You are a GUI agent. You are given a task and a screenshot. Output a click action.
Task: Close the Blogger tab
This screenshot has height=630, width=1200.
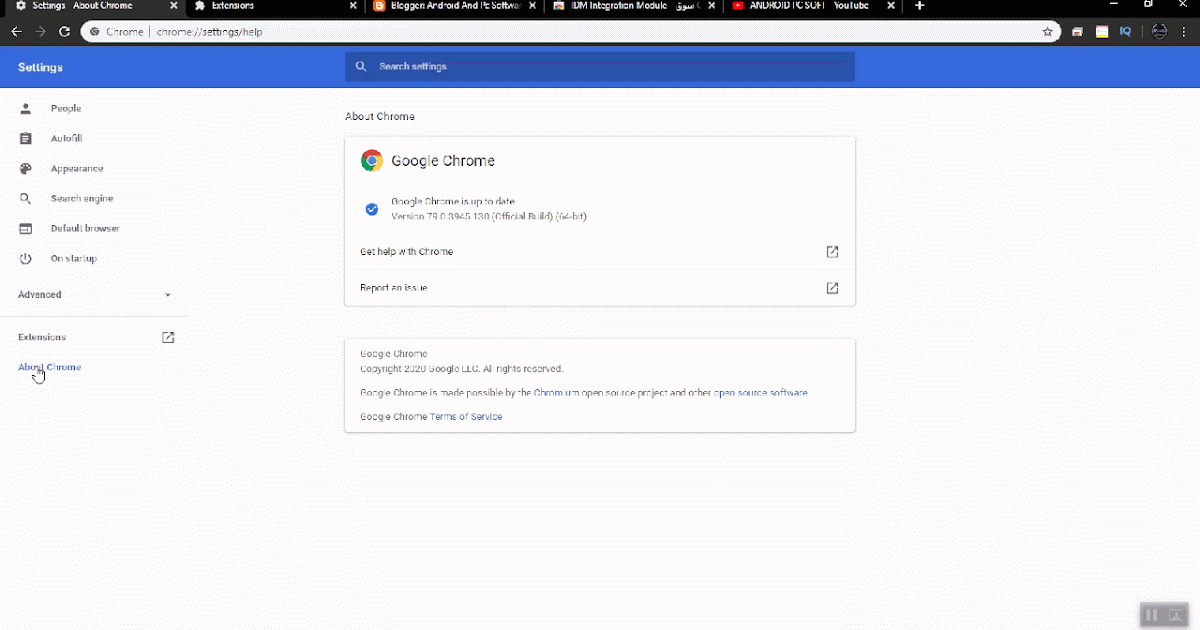(x=532, y=6)
